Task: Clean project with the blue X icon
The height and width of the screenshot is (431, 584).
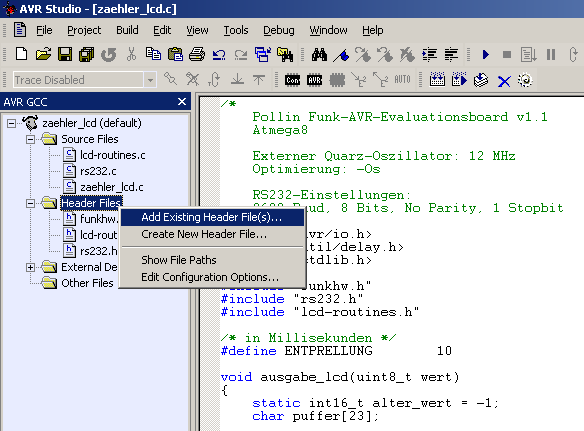Action: tap(504, 80)
